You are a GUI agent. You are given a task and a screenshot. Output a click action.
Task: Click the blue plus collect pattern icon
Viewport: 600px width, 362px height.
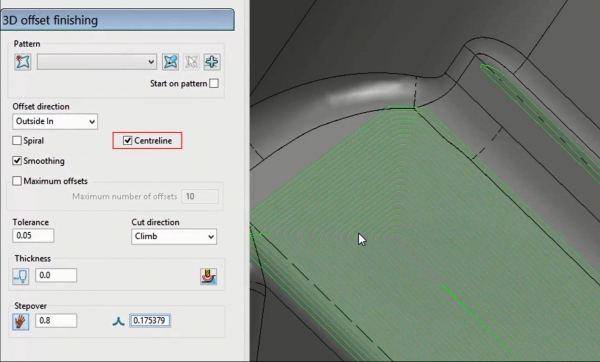click(212, 62)
